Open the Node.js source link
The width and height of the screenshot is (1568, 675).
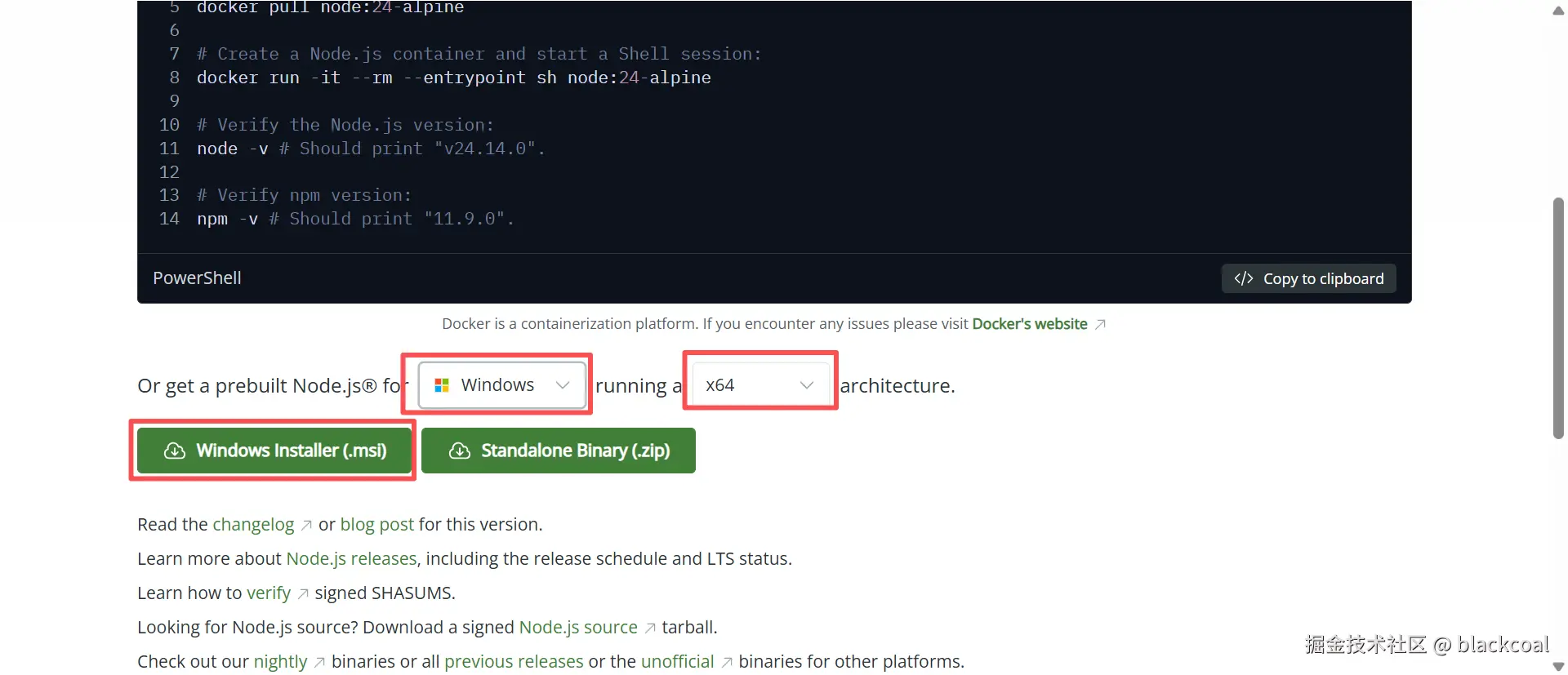click(x=578, y=628)
